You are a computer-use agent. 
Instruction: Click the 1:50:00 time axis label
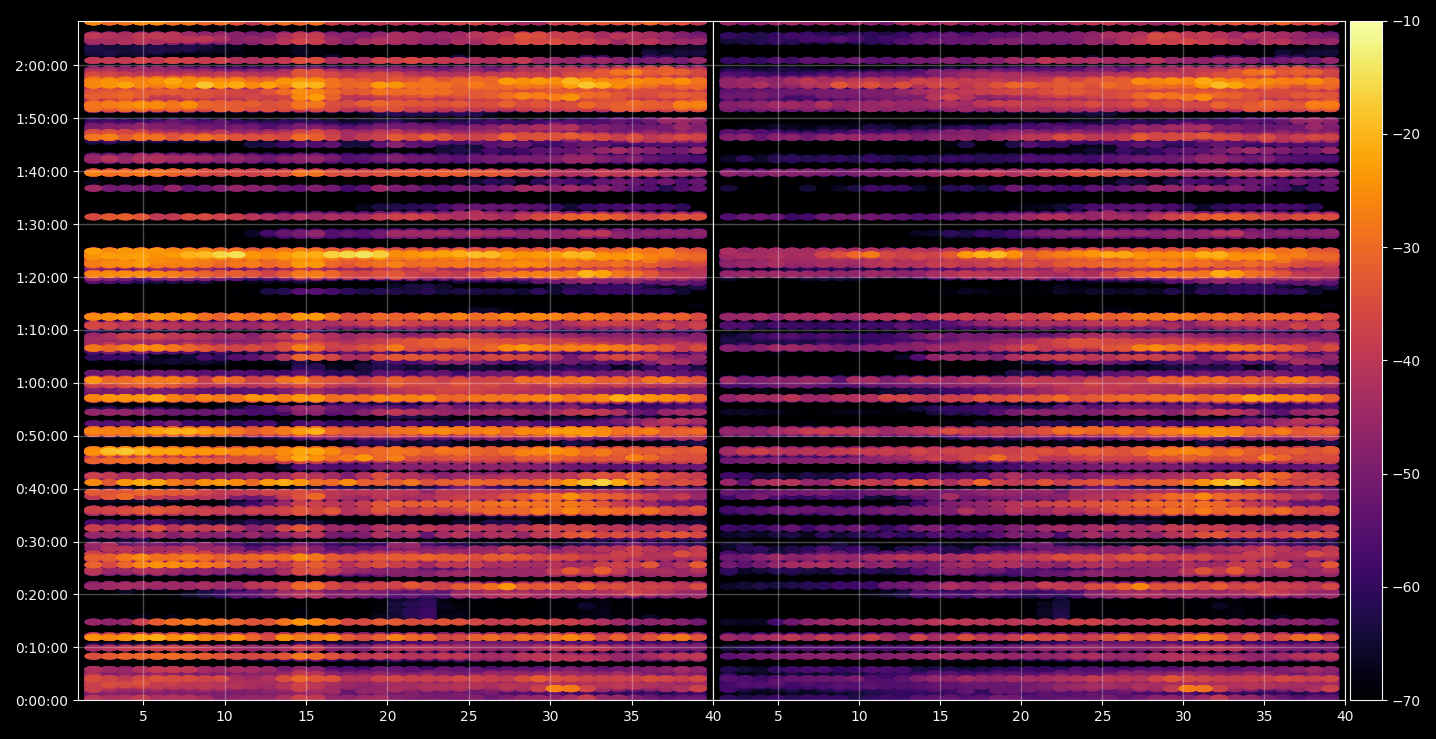coord(41,119)
